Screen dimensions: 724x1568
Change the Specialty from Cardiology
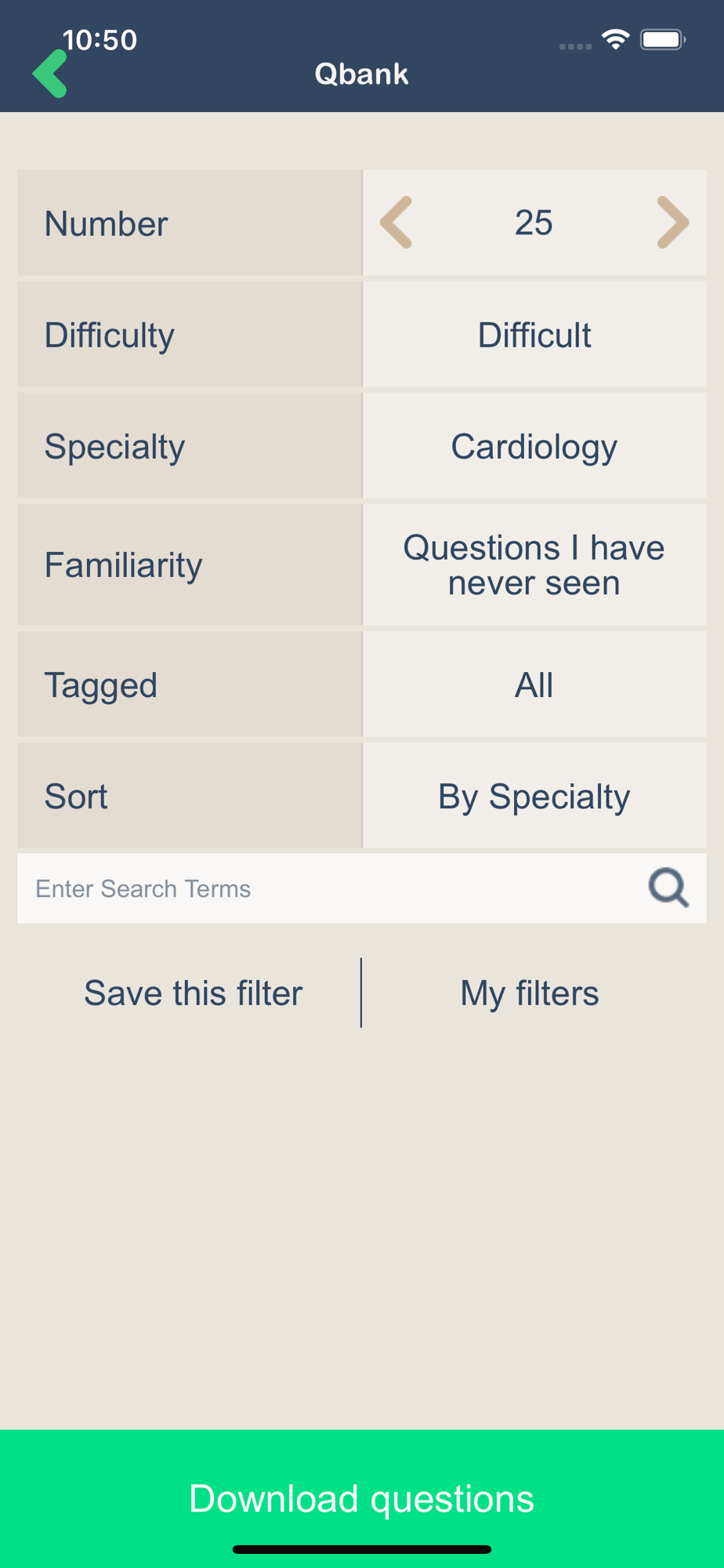click(534, 446)
